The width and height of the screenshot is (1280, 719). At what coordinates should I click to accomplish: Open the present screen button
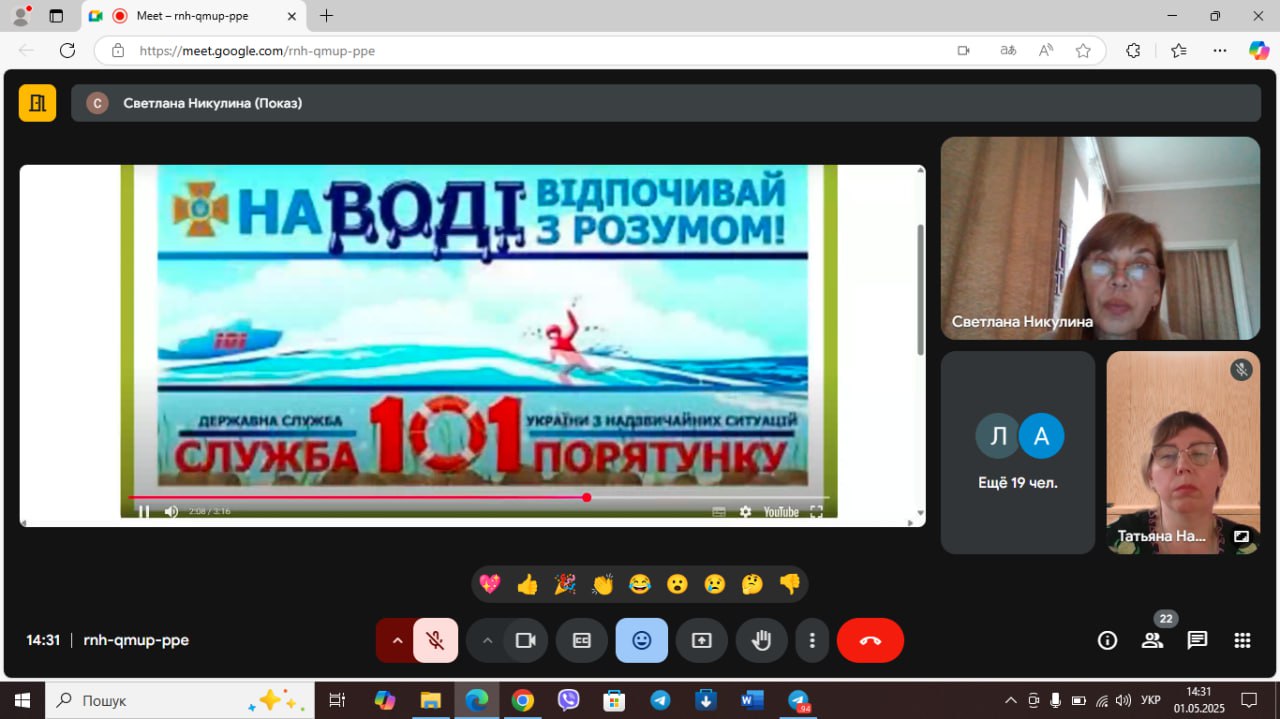[702, 641]
